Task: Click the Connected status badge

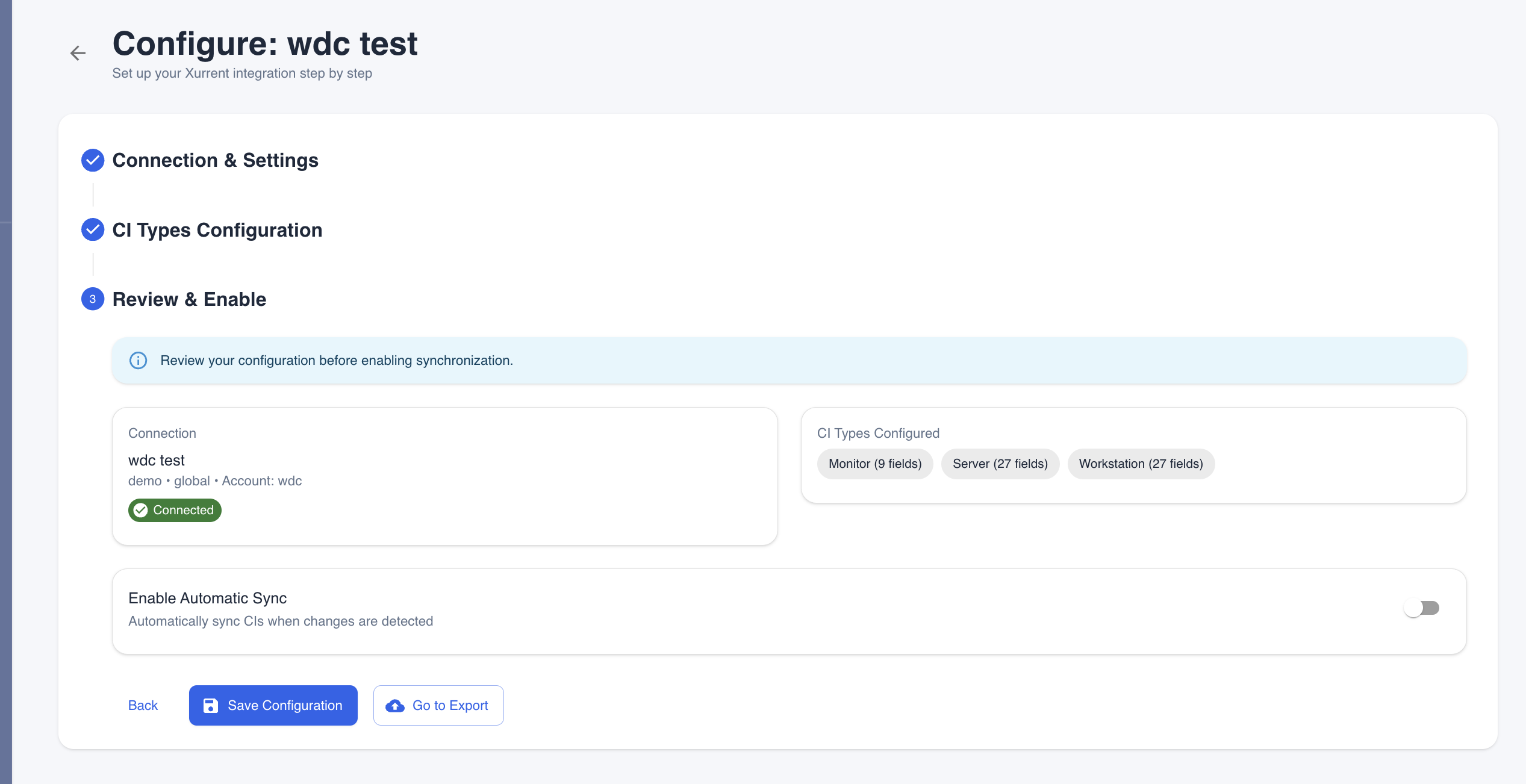Action: (x=175, y=510)
